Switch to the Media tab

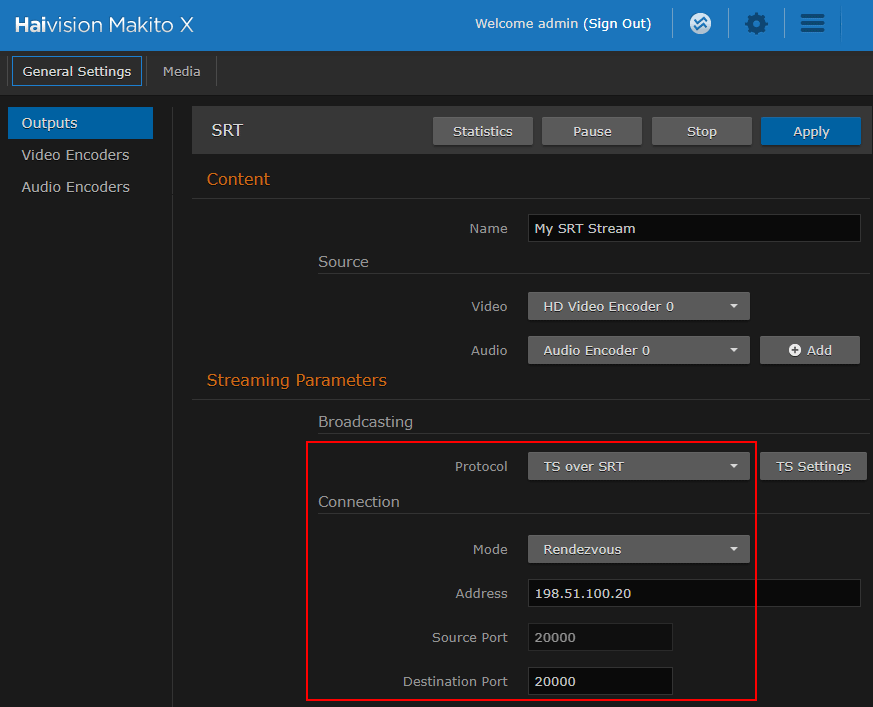click(x=181, y=71)
